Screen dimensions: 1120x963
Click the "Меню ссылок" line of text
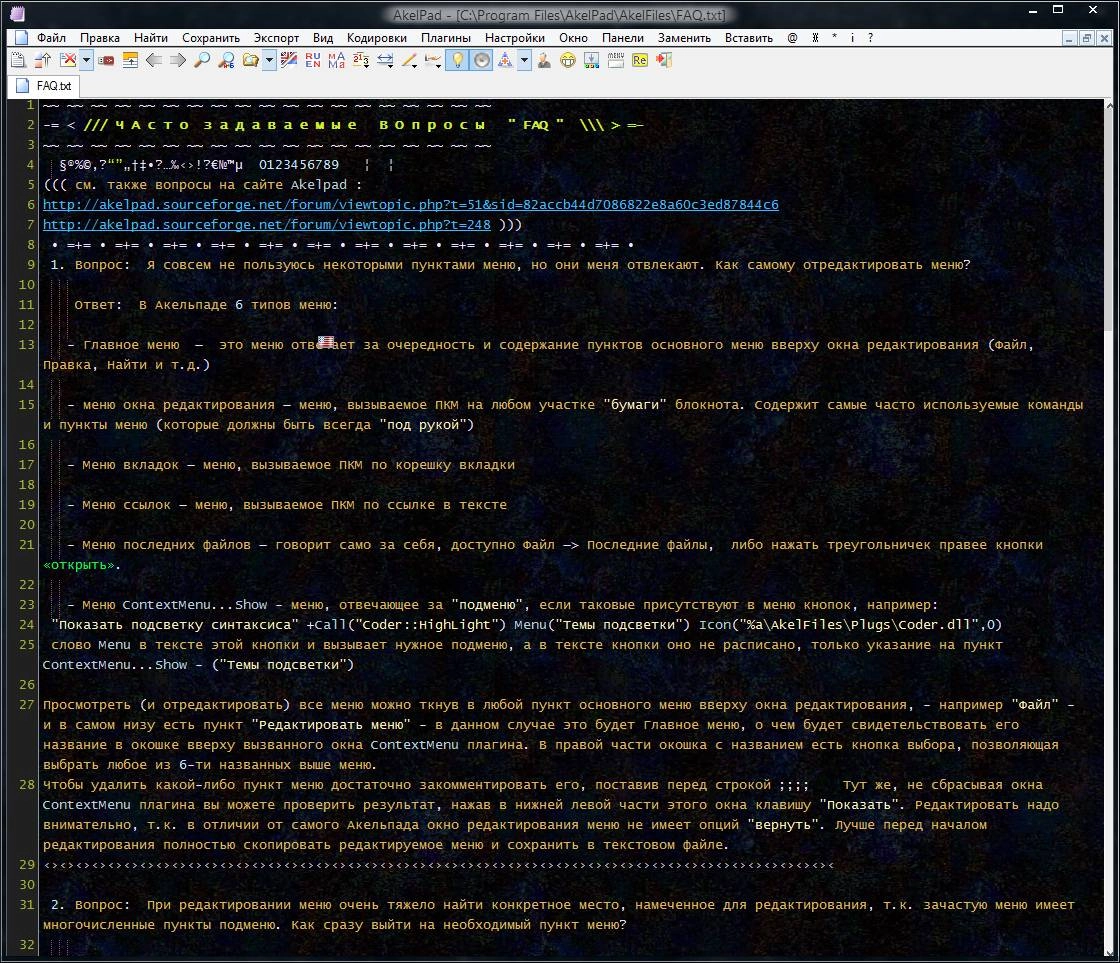pyautogui.click(x=287, y=505)
